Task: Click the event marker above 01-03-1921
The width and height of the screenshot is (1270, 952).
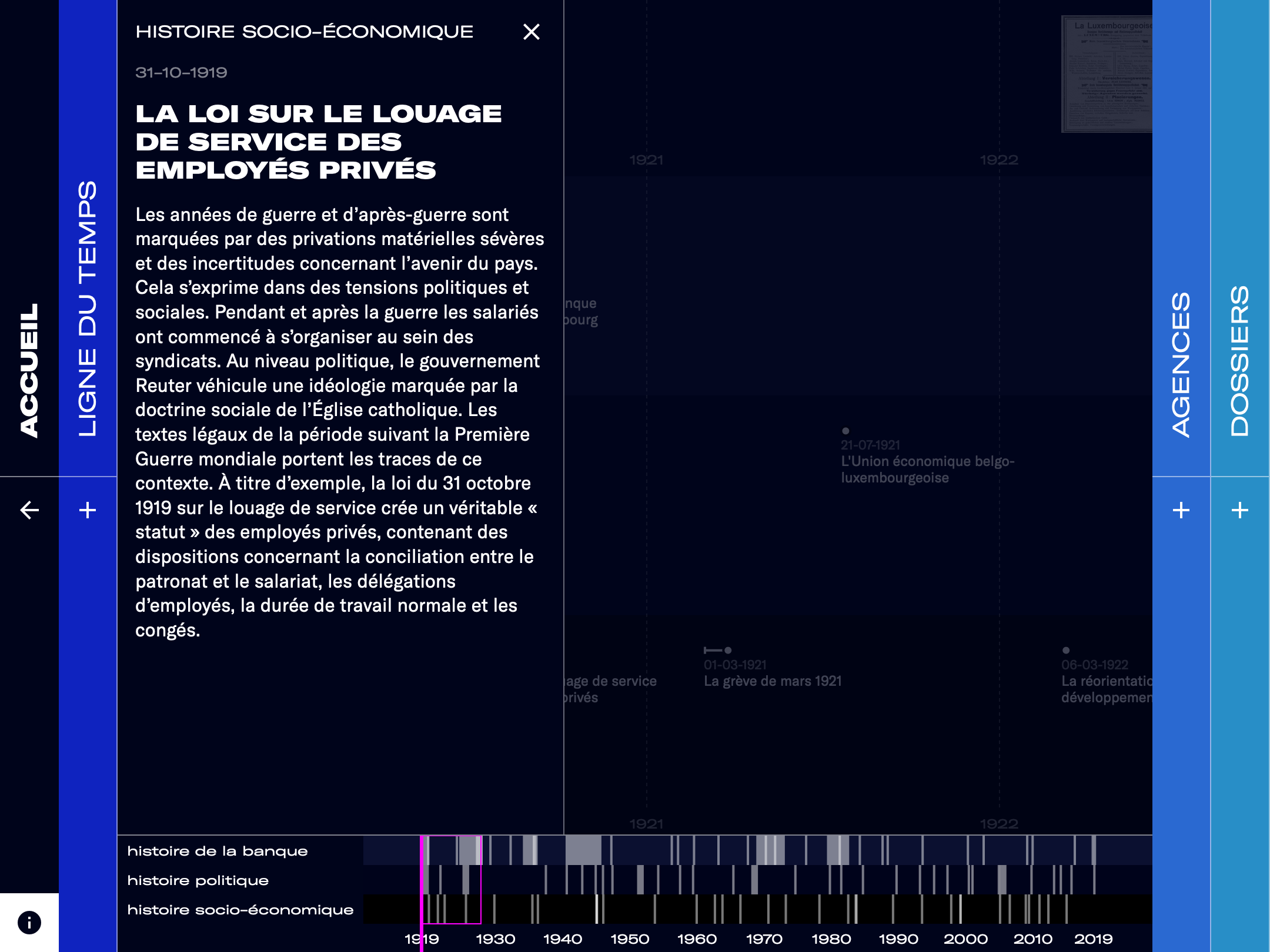Action: pyautogui.click(x=718, y=650)
